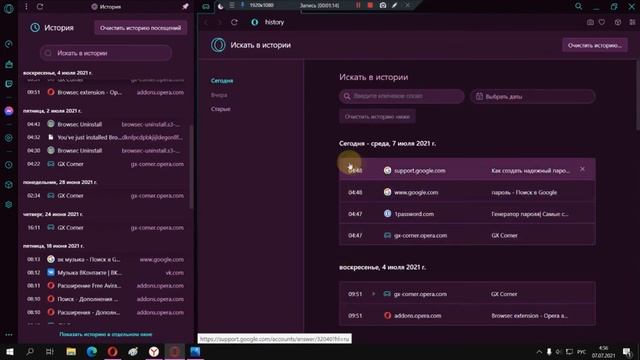The width and height of the screenshot is (640, 360).
Task: Open the Выбрать даты date picker
Action: point(533,96)
